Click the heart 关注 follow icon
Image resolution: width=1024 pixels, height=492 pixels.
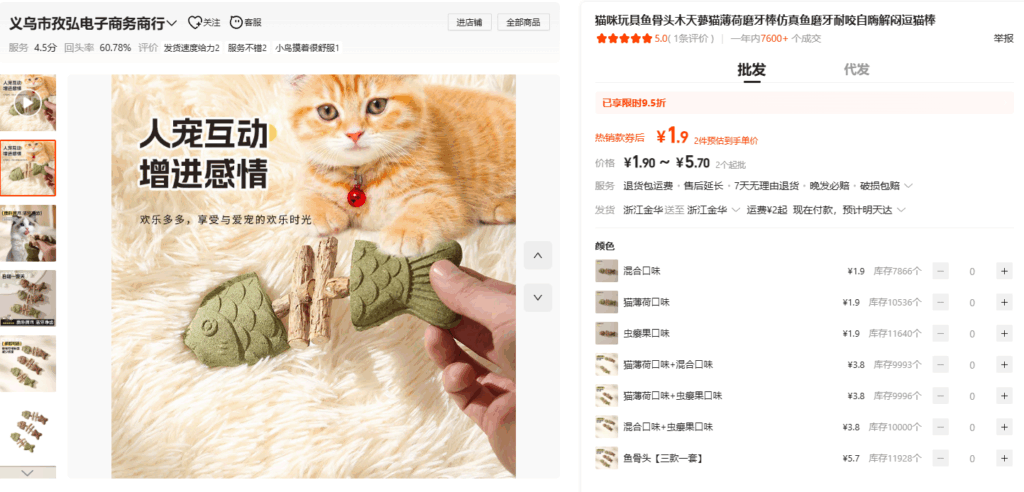[194, 23]
